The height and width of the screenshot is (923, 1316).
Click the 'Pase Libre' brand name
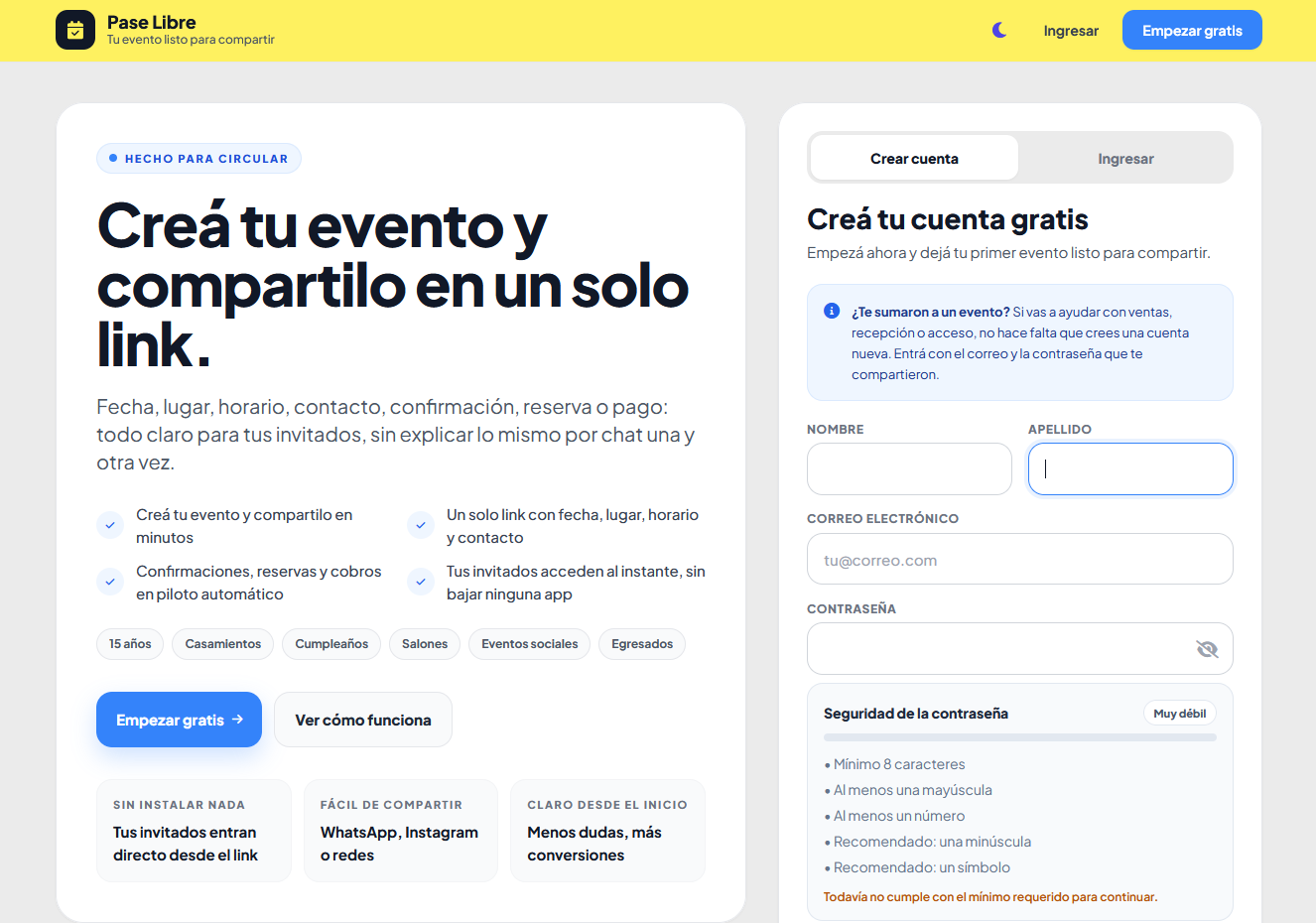pyautogui.click(x=152, y=22)
